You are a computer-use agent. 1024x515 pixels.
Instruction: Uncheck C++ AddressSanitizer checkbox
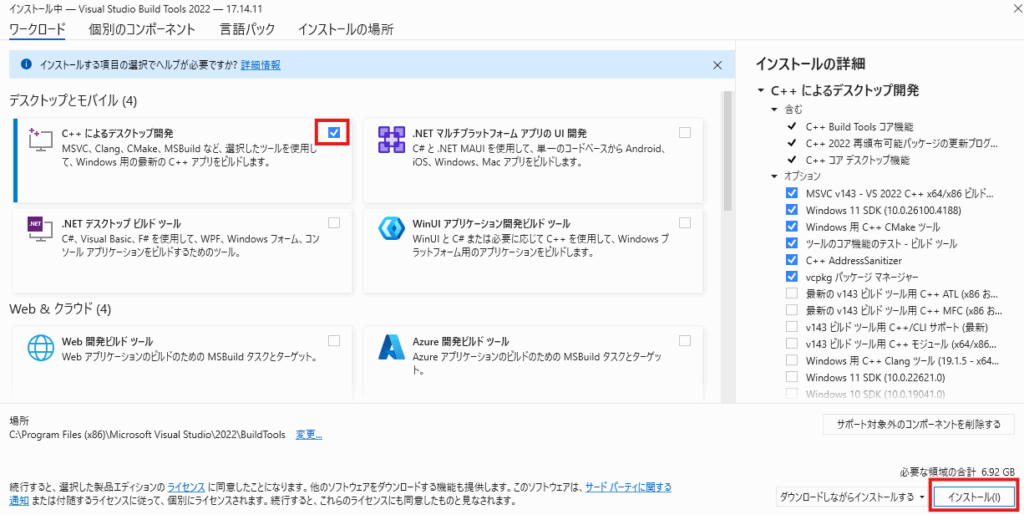point(792,260)
